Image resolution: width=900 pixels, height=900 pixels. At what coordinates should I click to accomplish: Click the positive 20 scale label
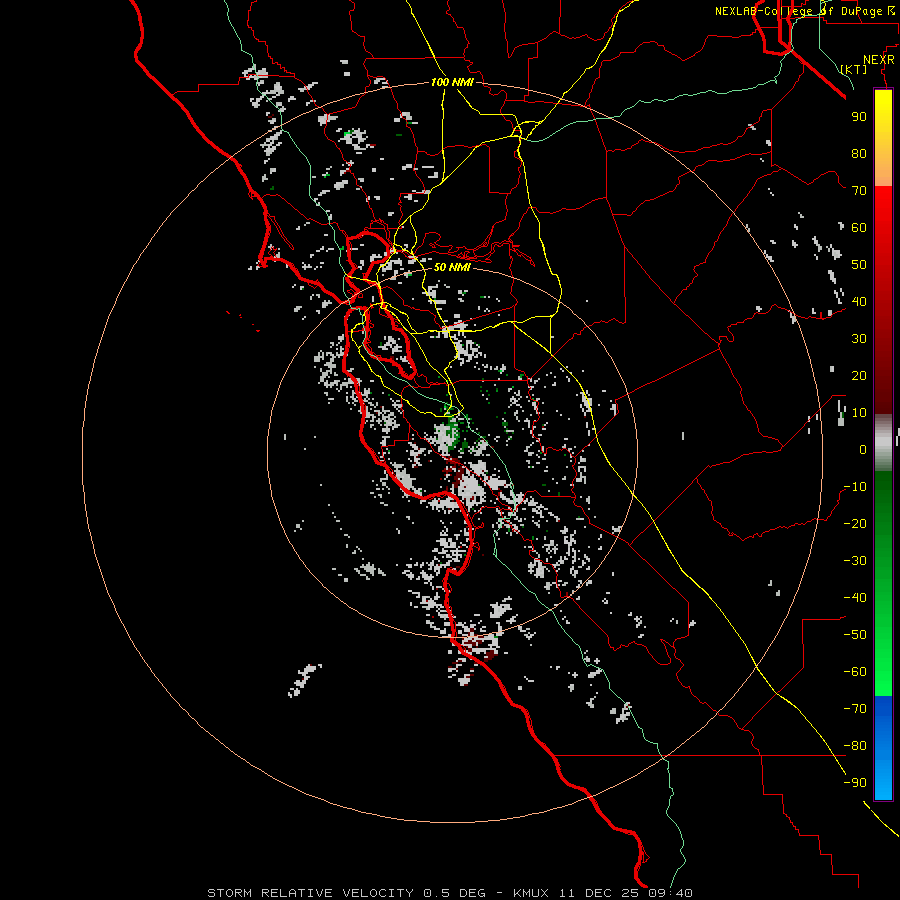(859, 375)
